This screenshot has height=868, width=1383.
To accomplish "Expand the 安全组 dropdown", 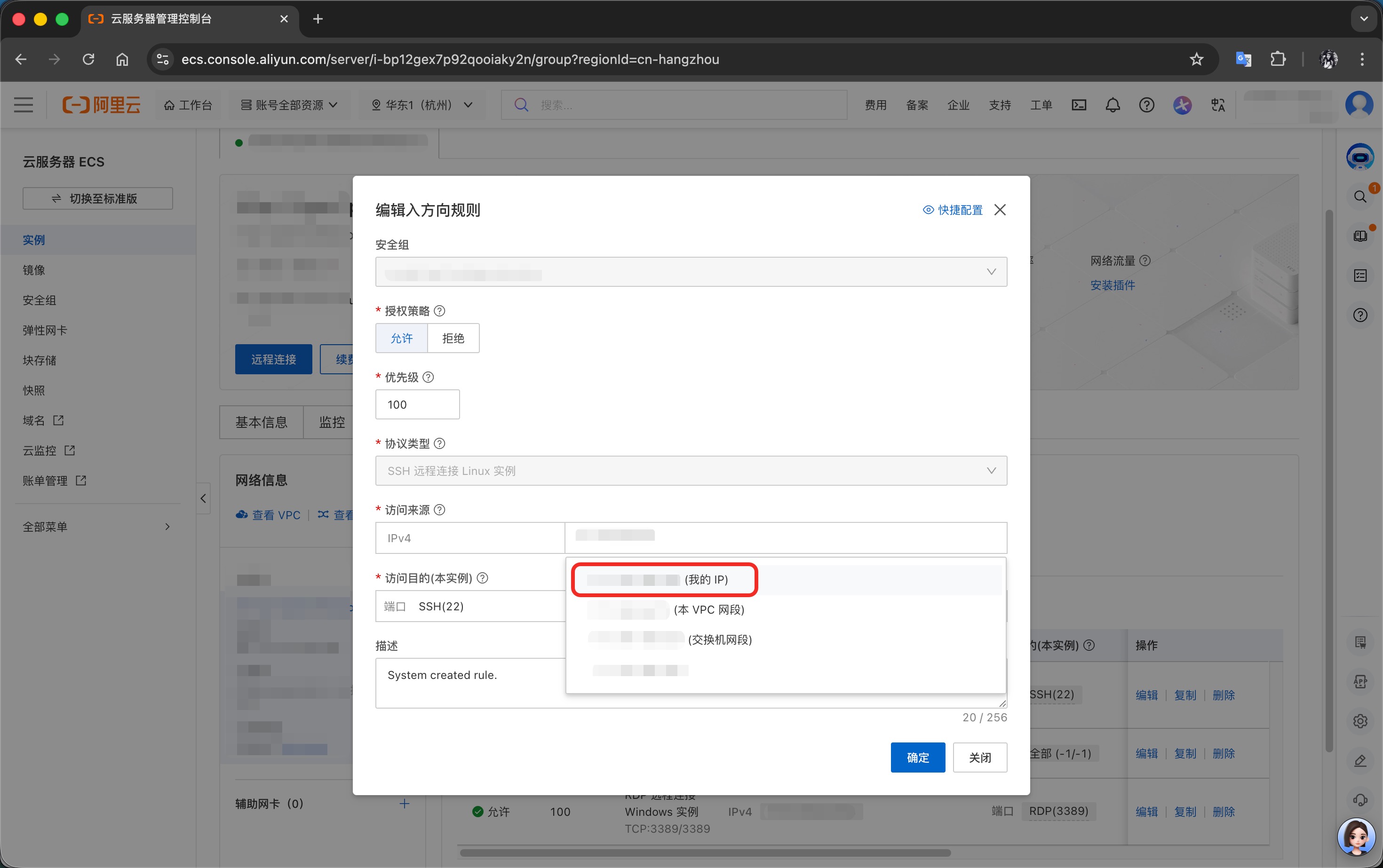I will pos(691,271).
